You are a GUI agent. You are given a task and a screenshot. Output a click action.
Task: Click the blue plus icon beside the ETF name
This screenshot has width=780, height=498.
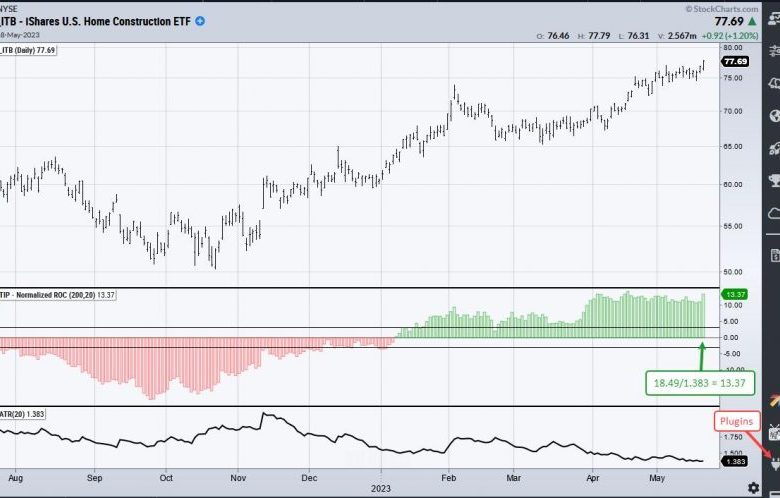tap(200, 21)
